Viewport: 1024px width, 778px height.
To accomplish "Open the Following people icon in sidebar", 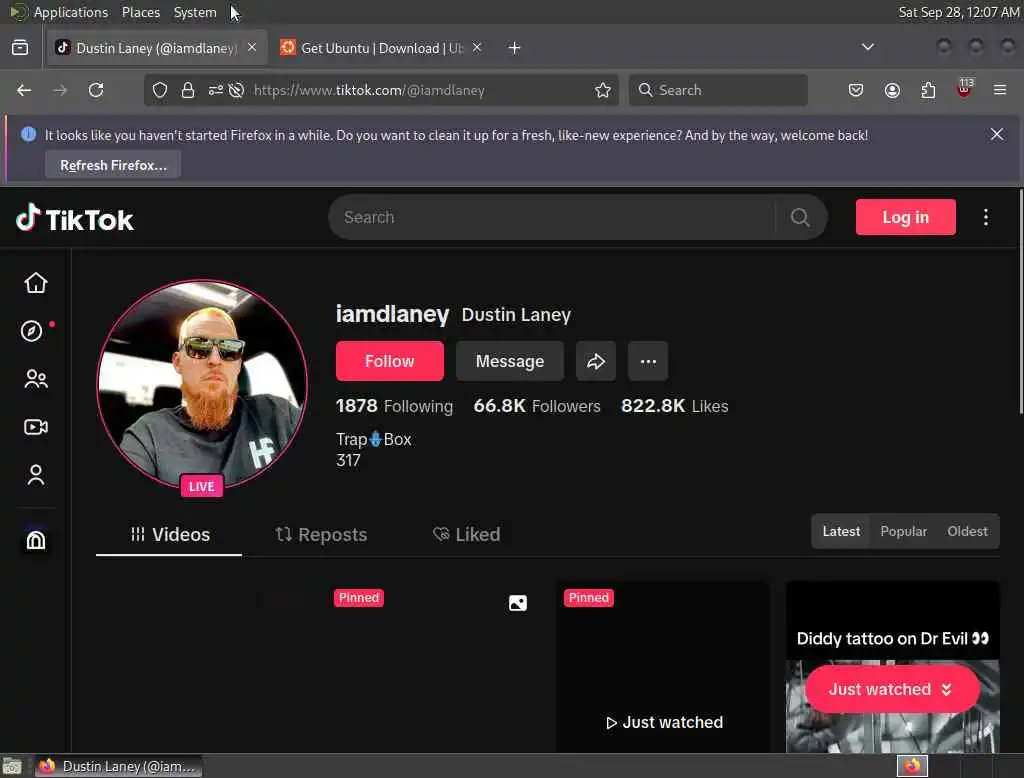I will pos(36,380).
